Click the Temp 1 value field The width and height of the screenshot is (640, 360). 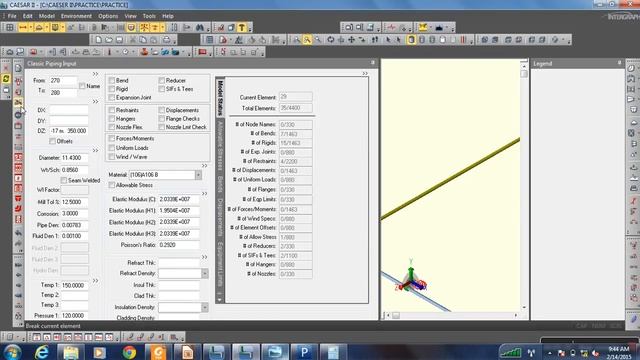74,285
